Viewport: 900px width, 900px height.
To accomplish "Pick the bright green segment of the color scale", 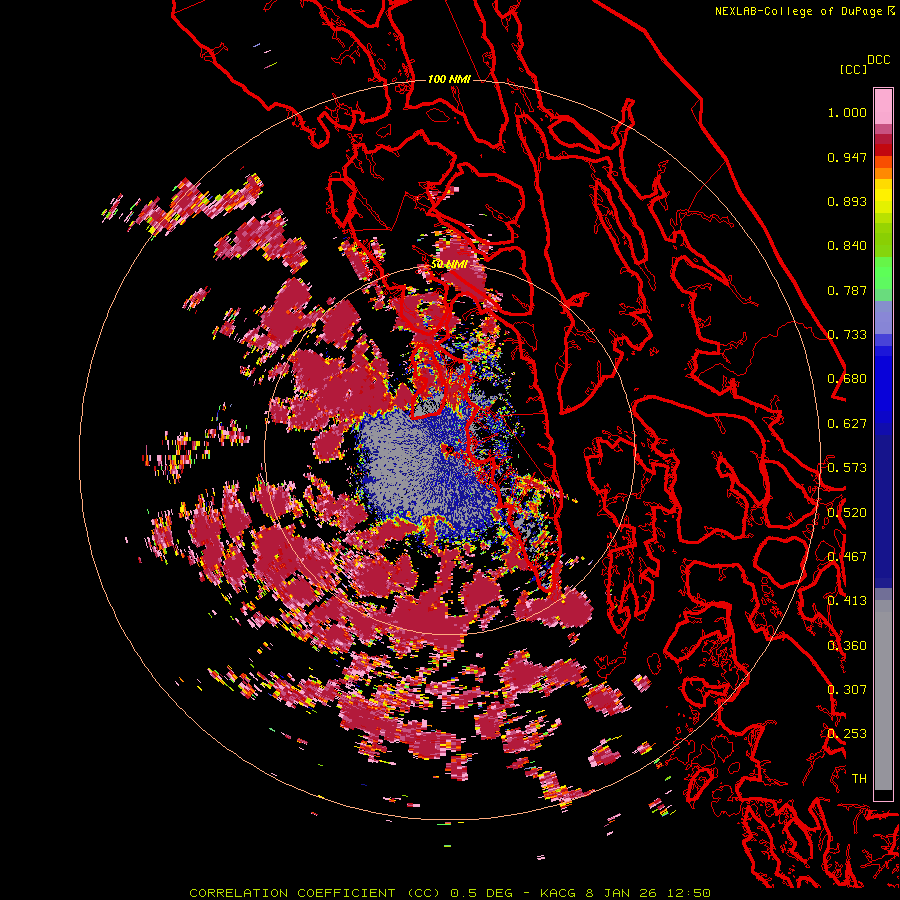I will pos(883,273).
